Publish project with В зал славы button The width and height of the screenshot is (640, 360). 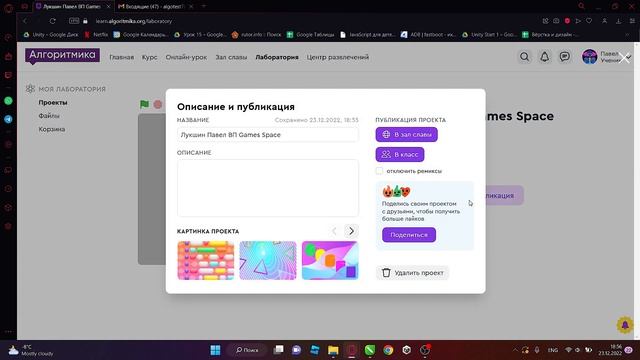[x=407, y=134]
